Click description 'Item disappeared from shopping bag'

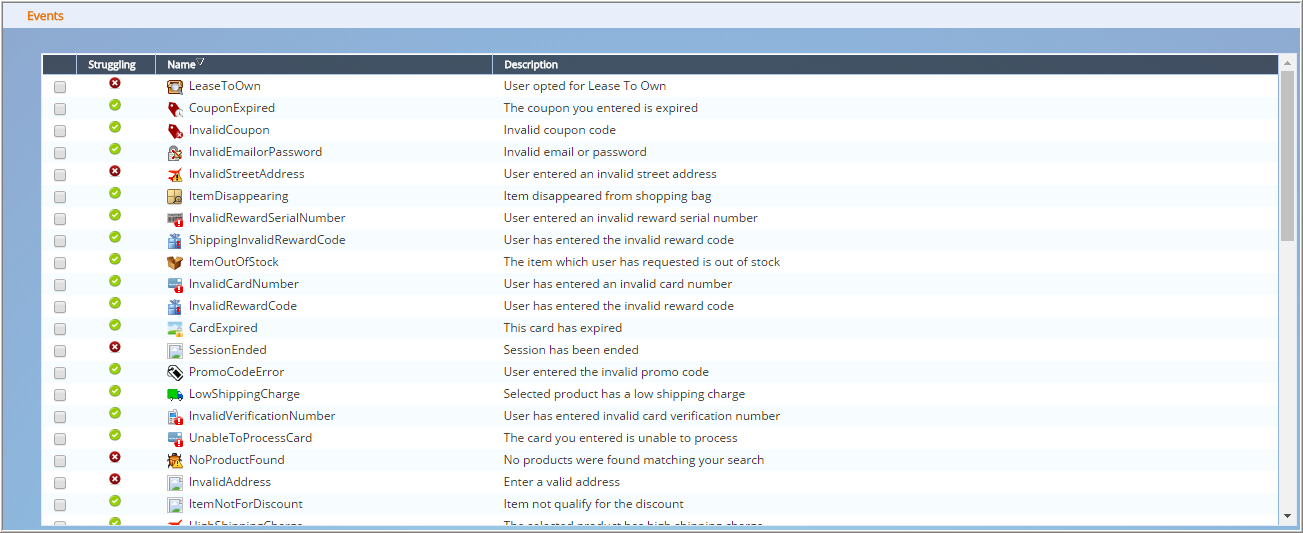click(608, 196)
